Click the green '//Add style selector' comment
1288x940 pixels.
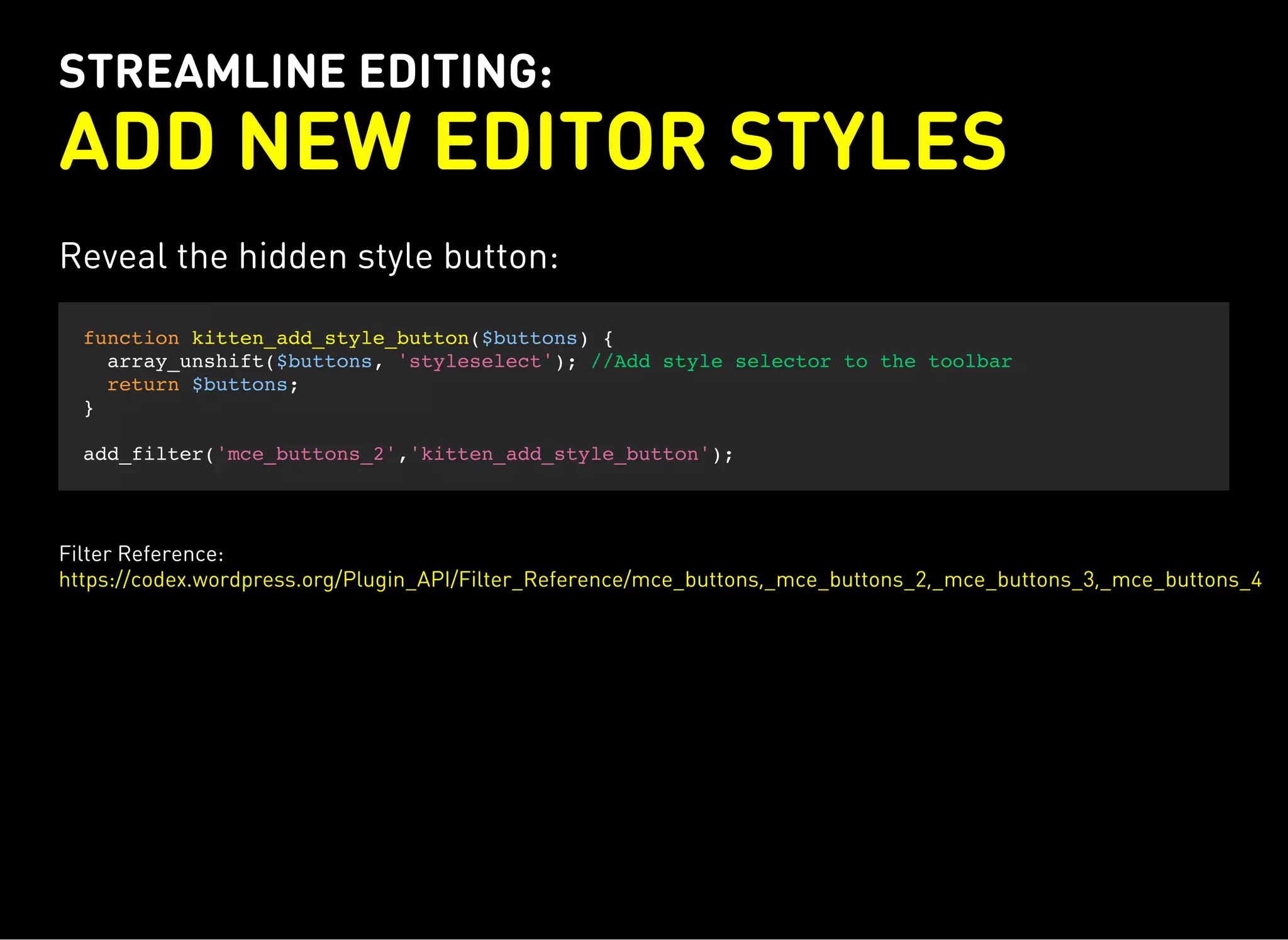[711, 362]
